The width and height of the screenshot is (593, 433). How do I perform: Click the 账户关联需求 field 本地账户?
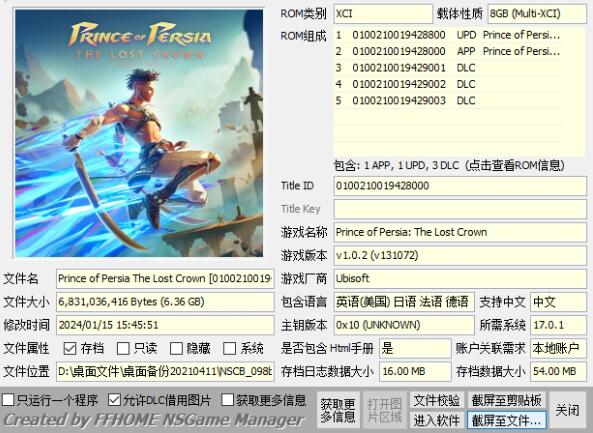pos(559,348)
